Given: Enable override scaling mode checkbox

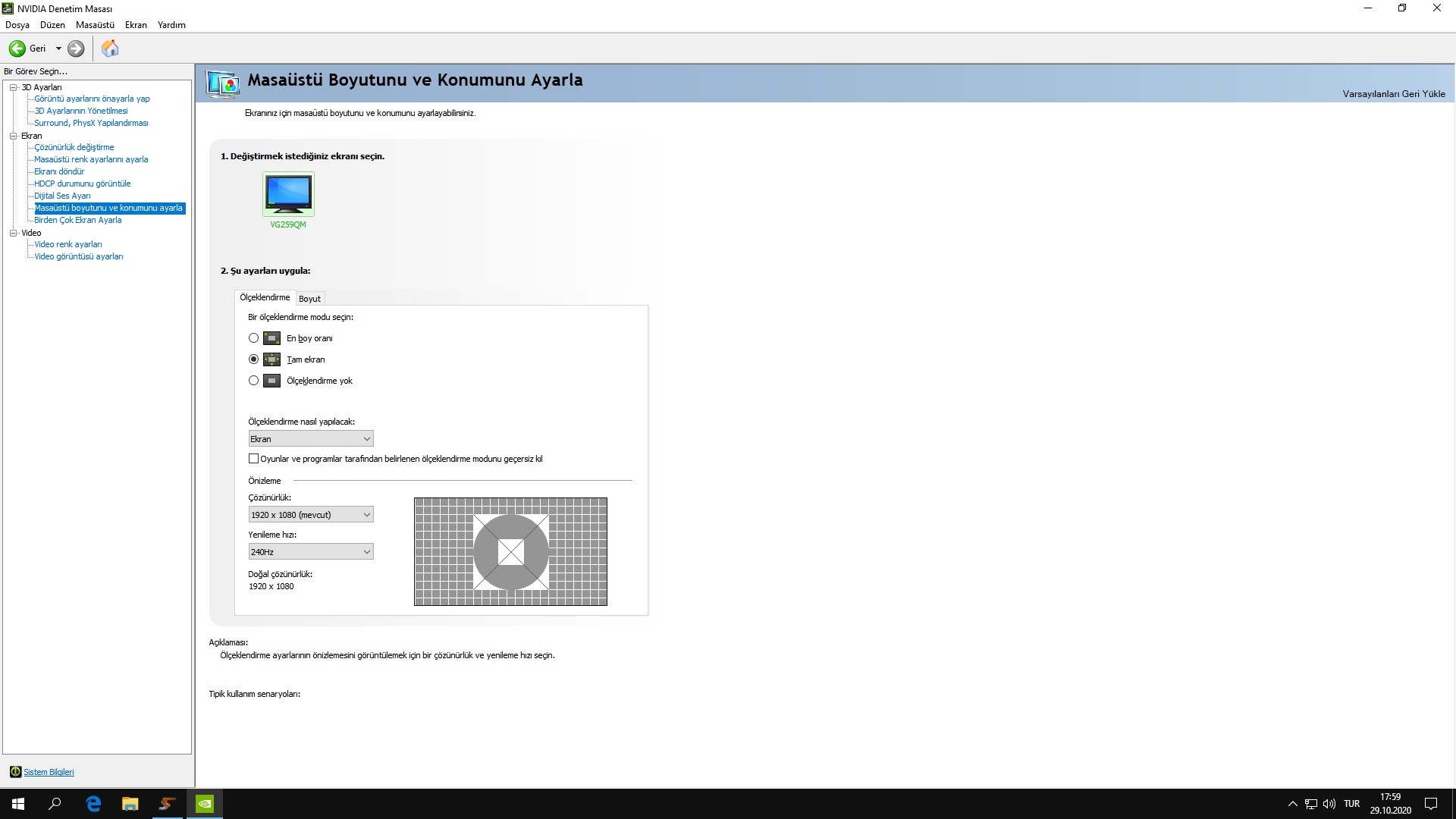Looking at the screenshot, I should tap(253, 459).
